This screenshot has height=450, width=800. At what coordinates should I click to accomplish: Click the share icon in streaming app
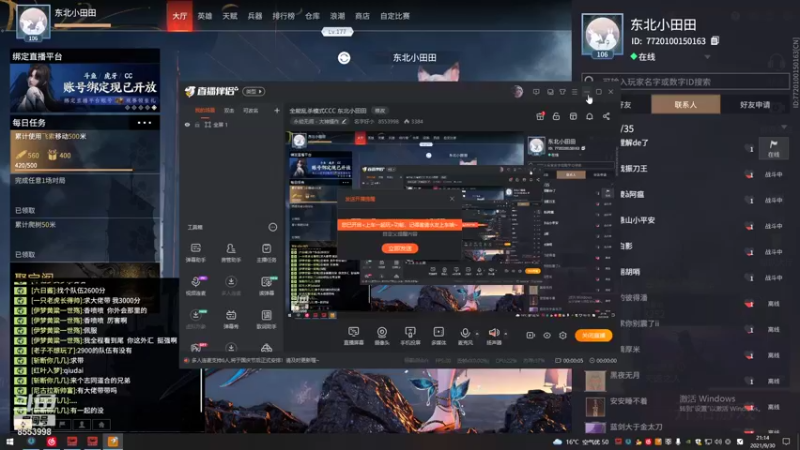pyautogui.click(x=606, y=116)
